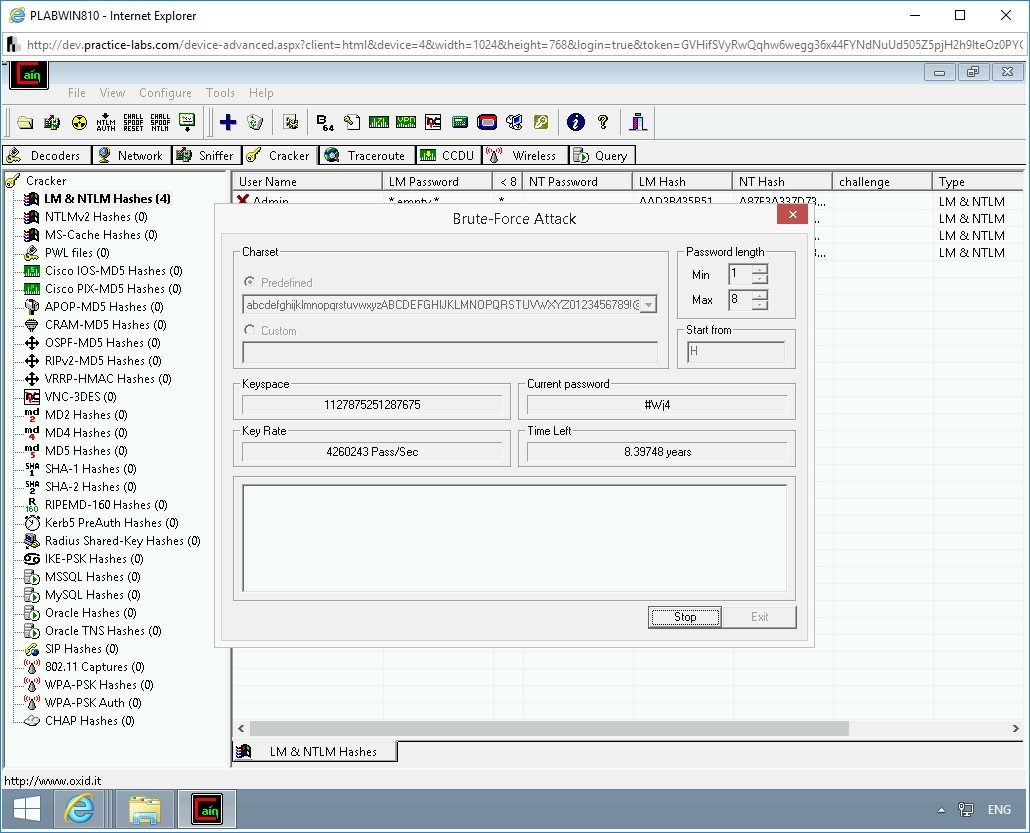Open the Configure menu

click(166, 93)
